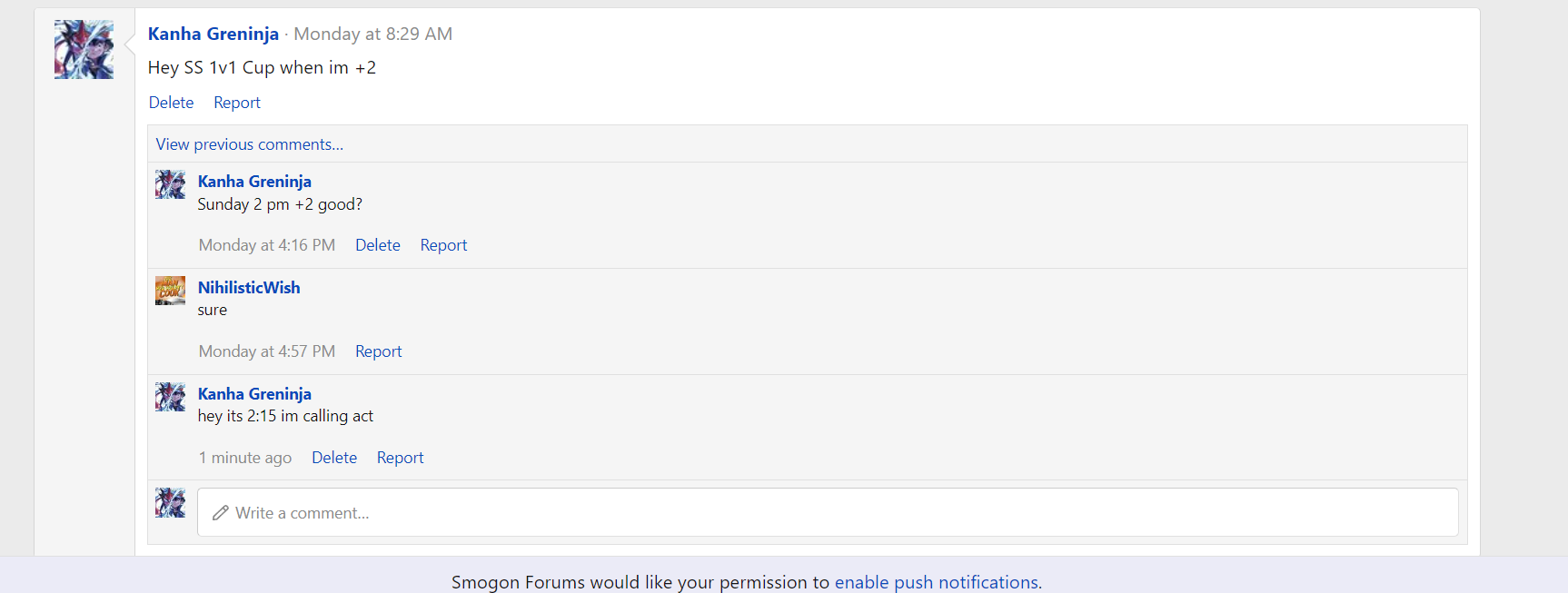The width and height of the screenshot is (1568, 593).
Task: Delete the 'Hey SS 1v1 Cup' post
Action: click(171, 103)
